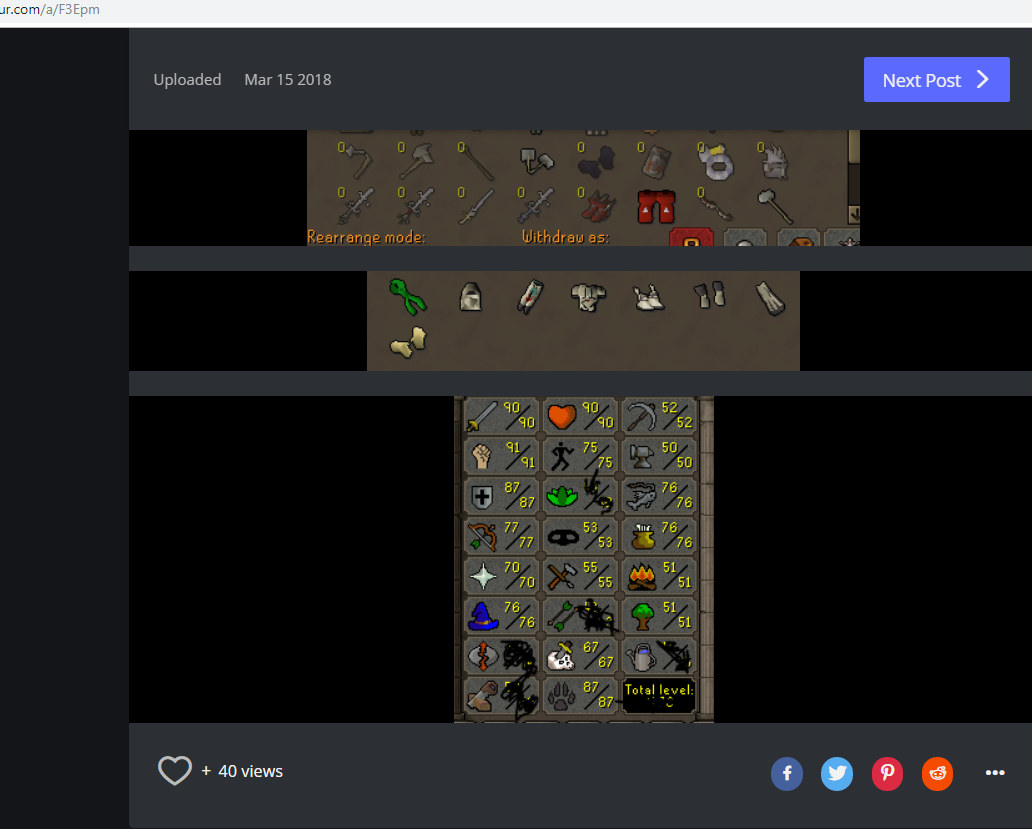Favorite the post with heart icon
This screenshot has width=1032, height=829.
[175, 770]
